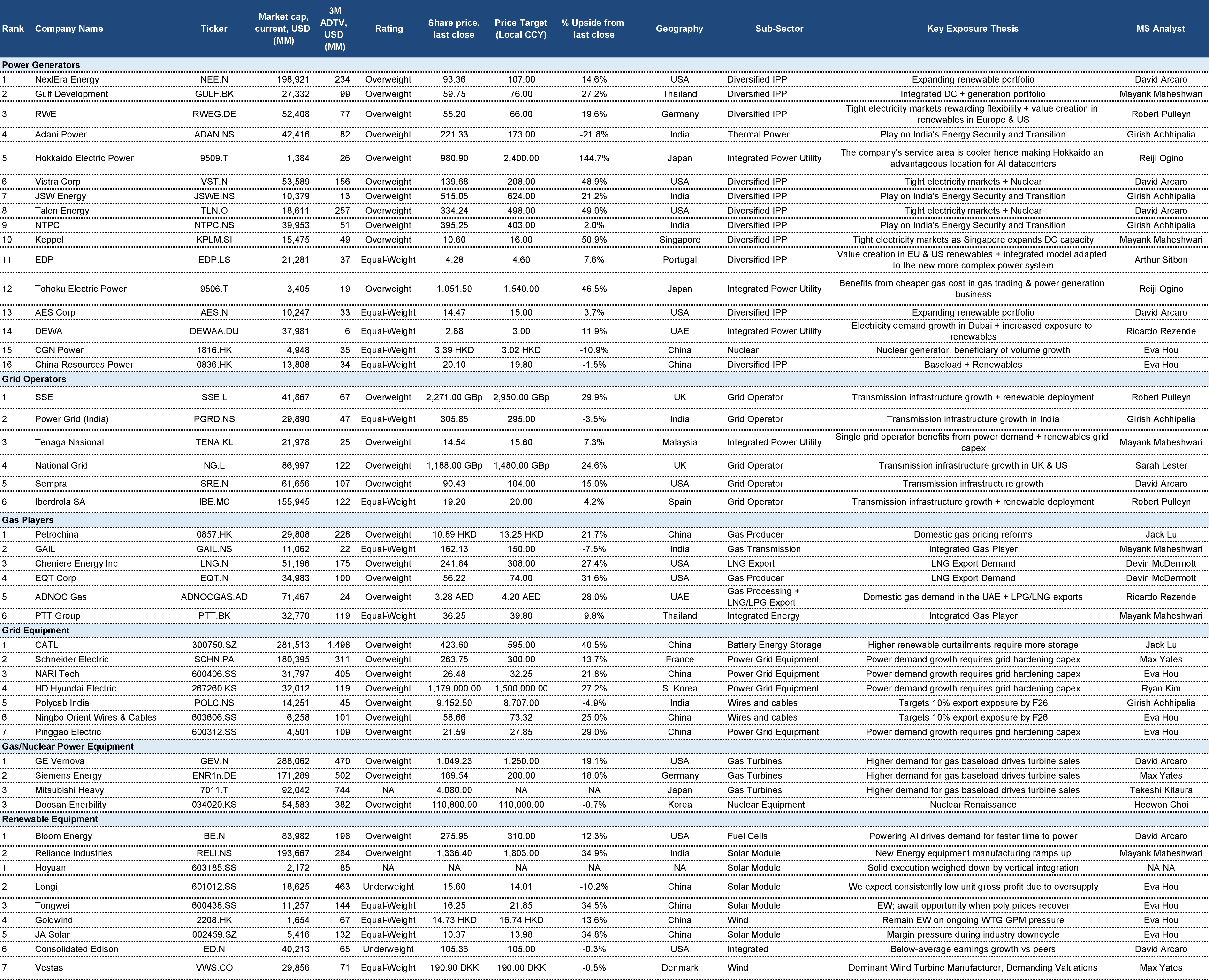The width and height of the screenshot is (1209, 980).
Task: Click the Renewable Equipment section heading
Action: [50, 819]
